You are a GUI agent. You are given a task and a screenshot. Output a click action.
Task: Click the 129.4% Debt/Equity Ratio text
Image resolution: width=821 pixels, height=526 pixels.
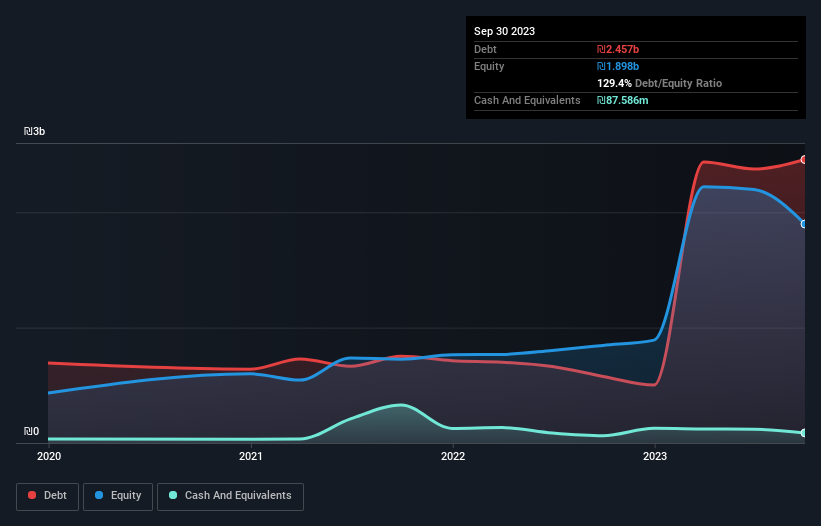tap(659, 83)
